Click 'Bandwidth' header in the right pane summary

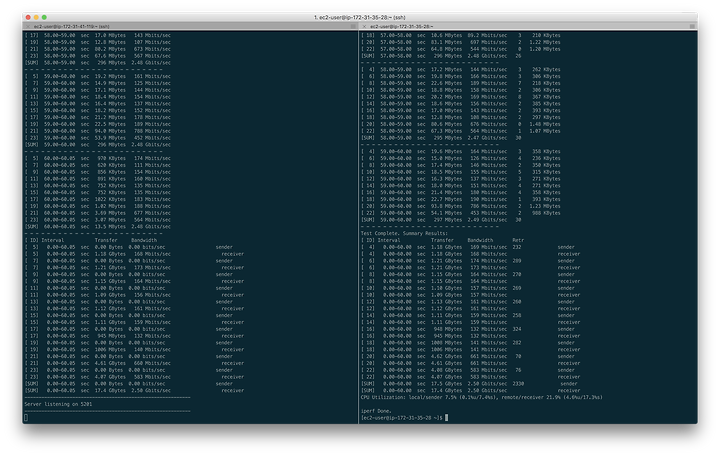tap(480, 240)
